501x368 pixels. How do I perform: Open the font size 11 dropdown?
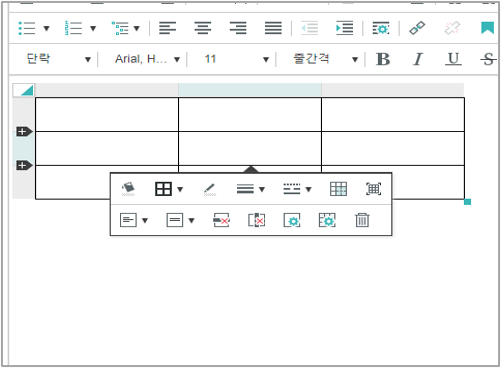[x=235, y=59]
